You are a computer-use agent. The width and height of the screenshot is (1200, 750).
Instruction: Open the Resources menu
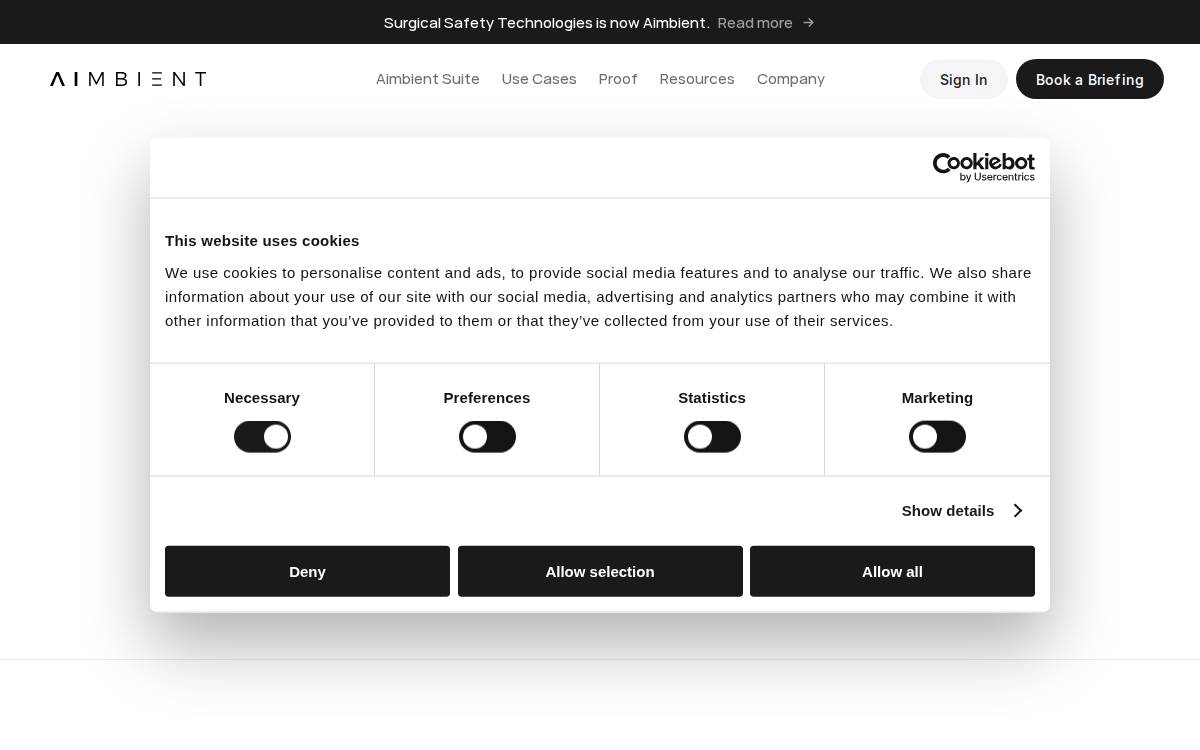697,79
